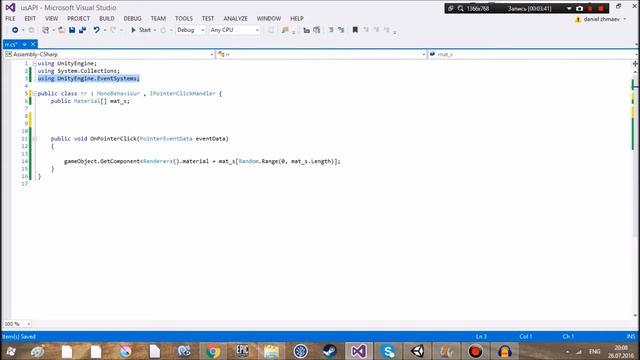The image size is (640, 360).
Task: Open the BUILD menu
Action: [x=107, y=18]
